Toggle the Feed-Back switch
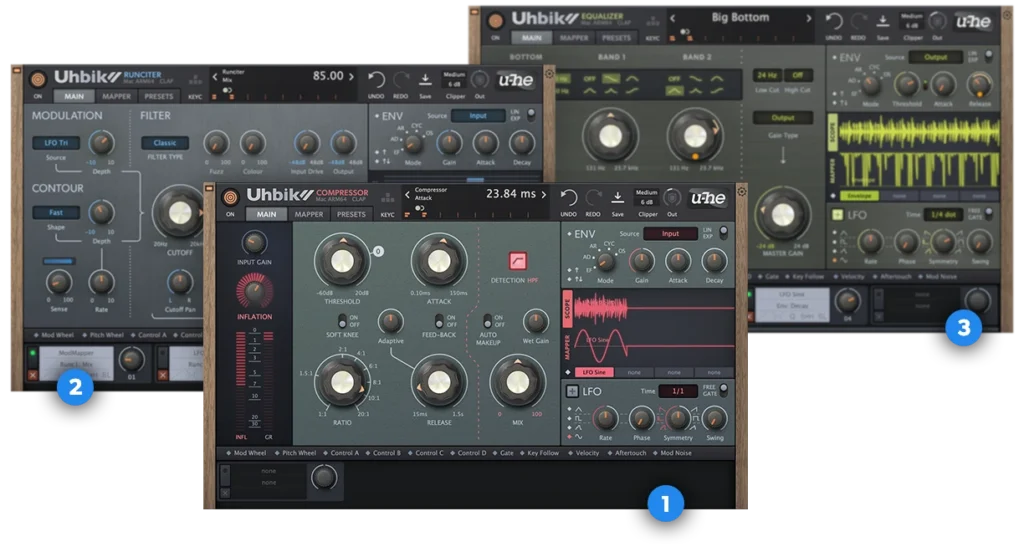Viewport: 1024px width, 552px height. point(439,321)
